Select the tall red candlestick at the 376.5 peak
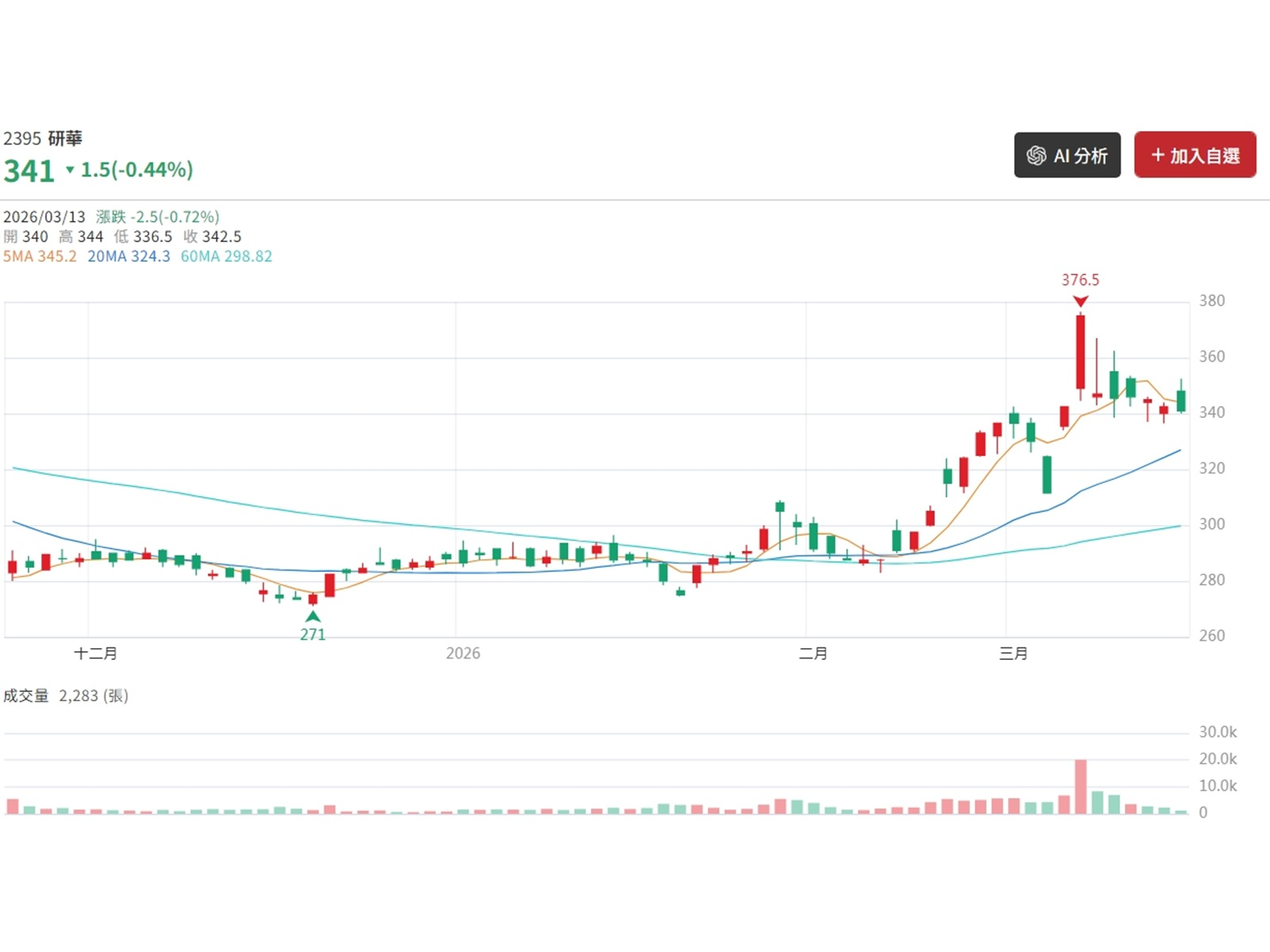 tap(1080, 351)
